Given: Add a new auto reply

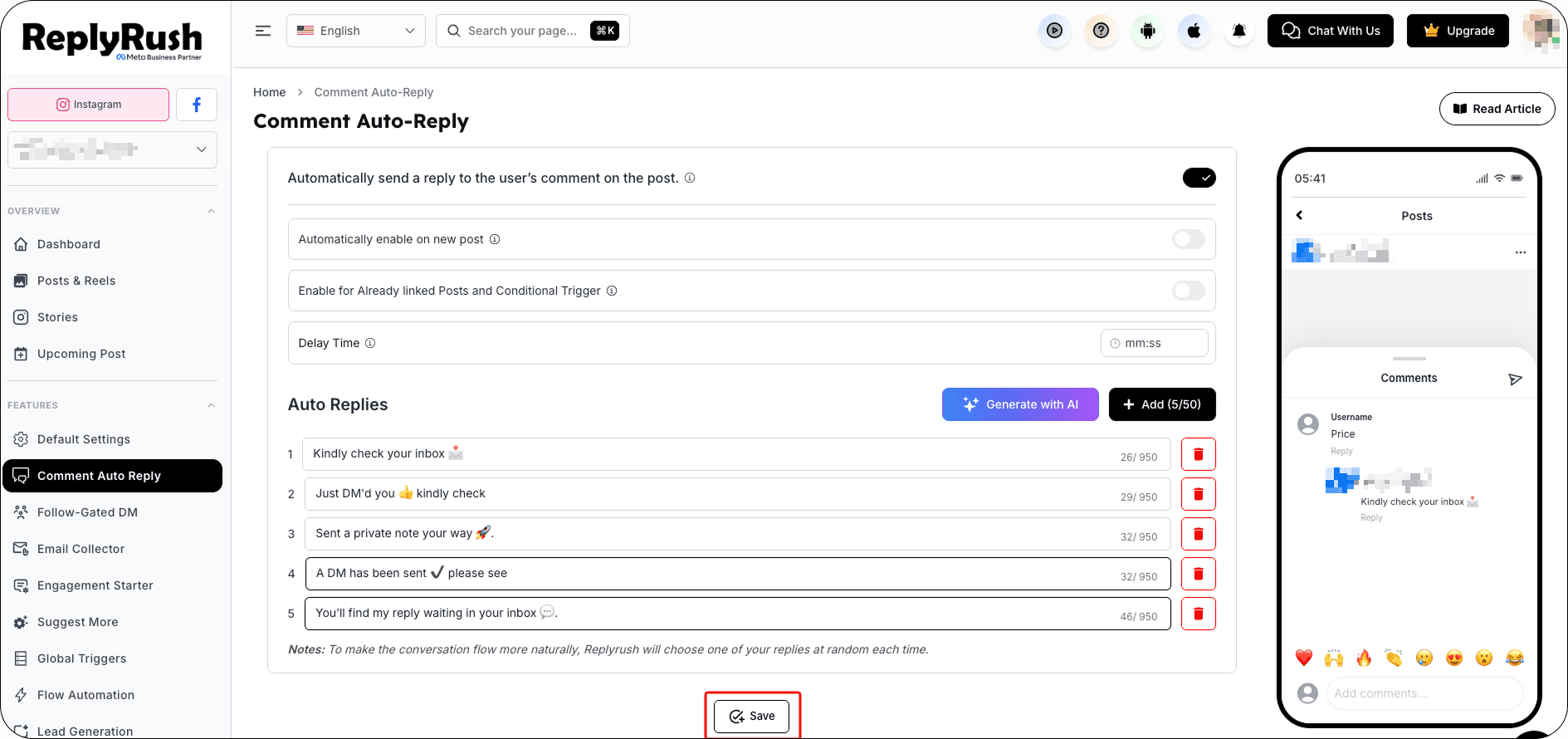Looking at the screenshot, I should 1162,404.
